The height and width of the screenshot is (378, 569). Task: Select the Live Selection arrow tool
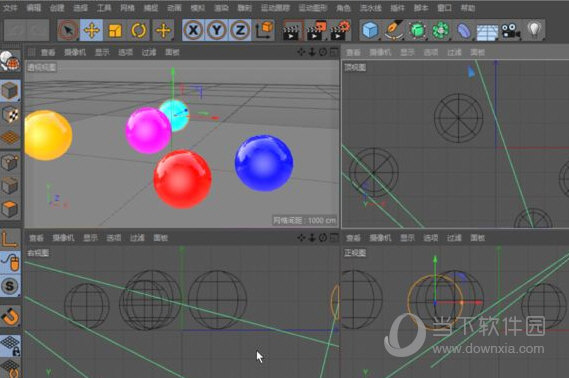(x=69, y=30)
